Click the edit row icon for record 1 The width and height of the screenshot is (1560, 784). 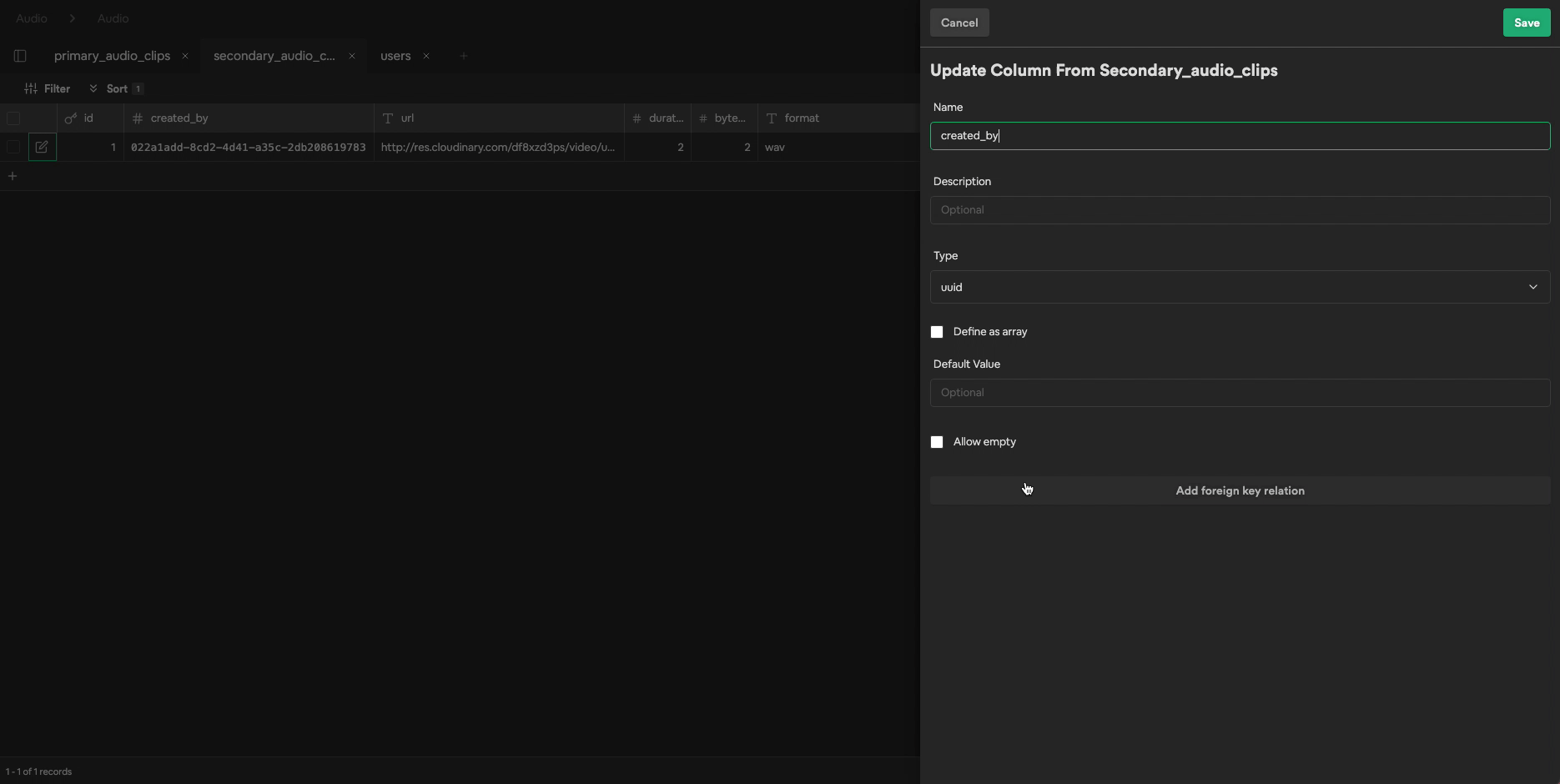[x=42, y=147]
